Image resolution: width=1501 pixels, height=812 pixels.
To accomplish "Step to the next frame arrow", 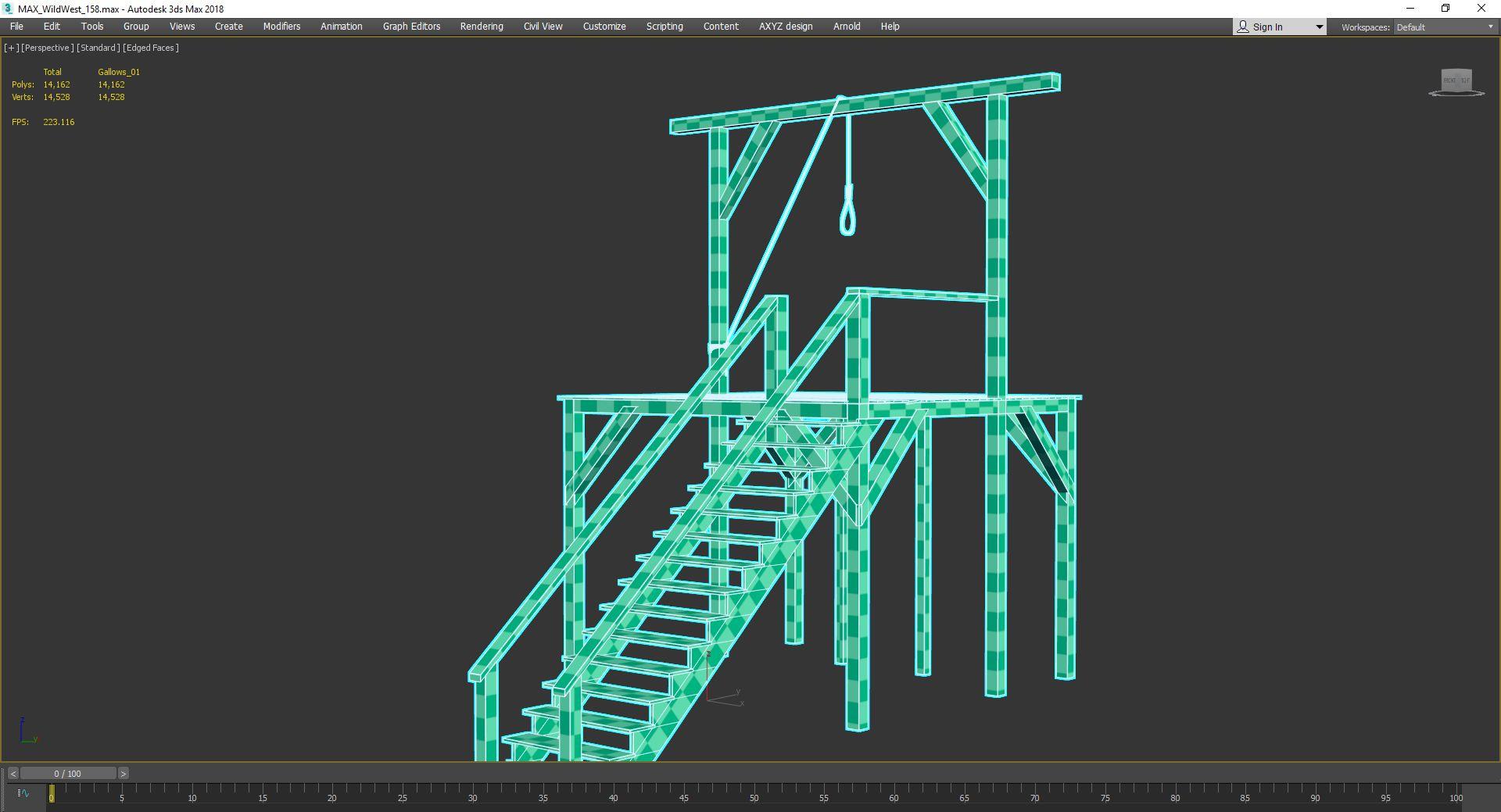I will coord(124,774).
